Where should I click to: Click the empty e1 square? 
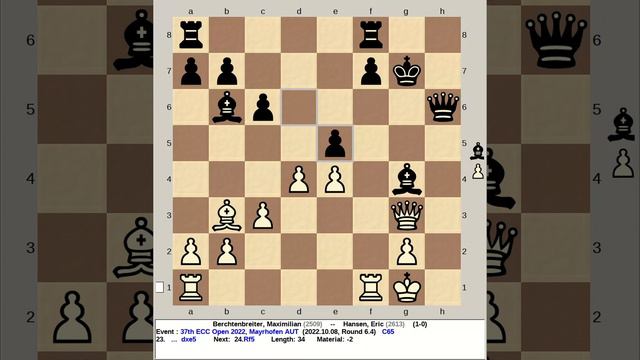(335, 287)
